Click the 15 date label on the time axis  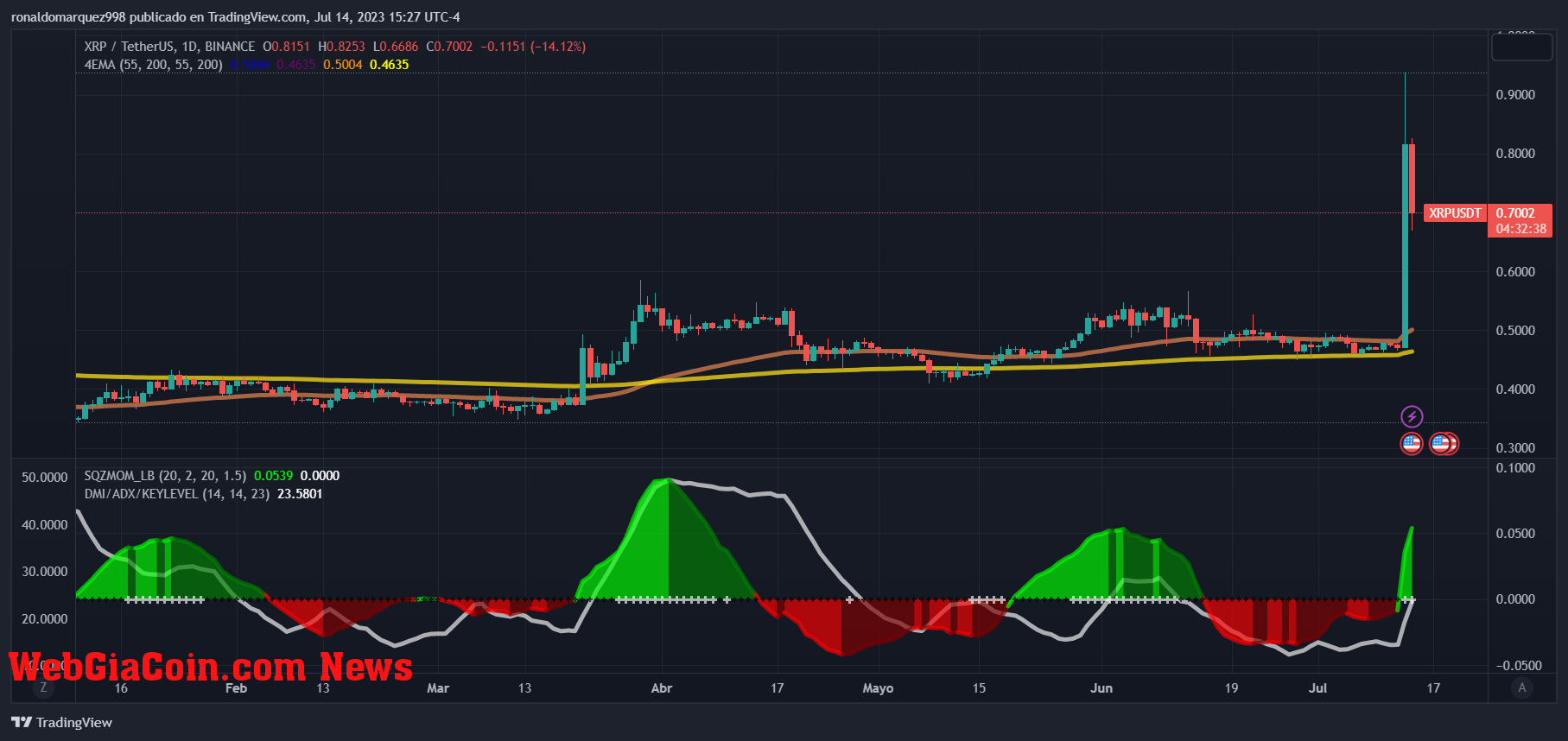click(x=979, y=688)
